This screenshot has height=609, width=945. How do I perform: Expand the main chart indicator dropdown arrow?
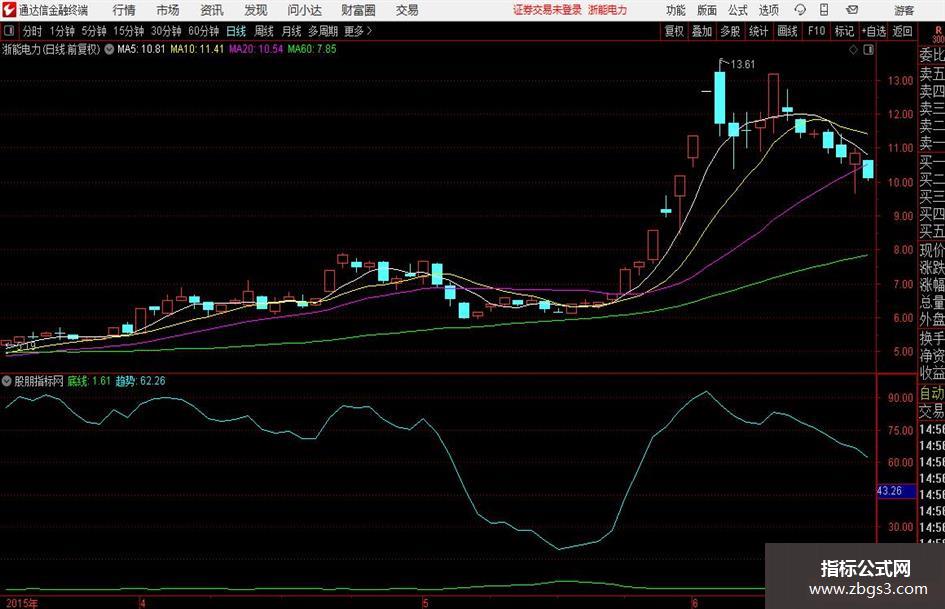coord(109,49)
